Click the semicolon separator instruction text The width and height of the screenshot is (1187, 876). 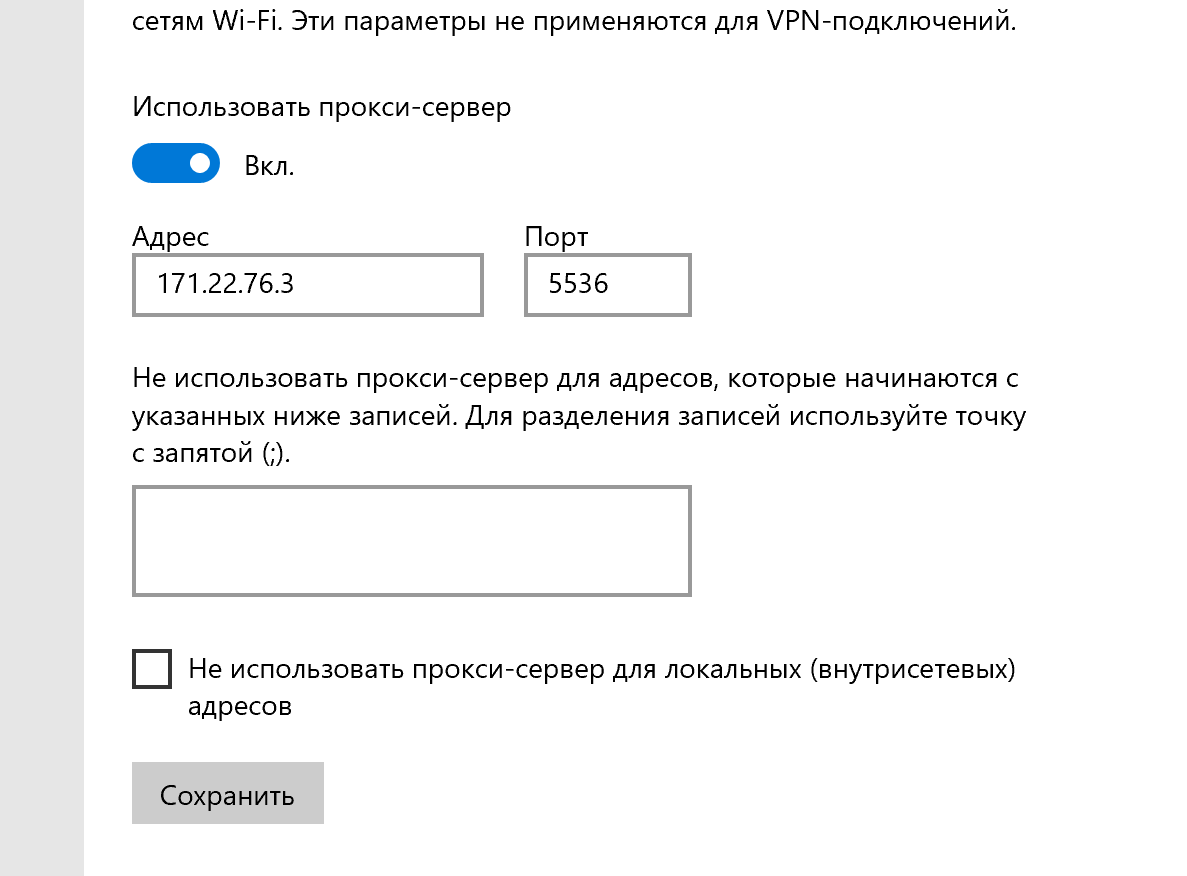tap(578, 416)
